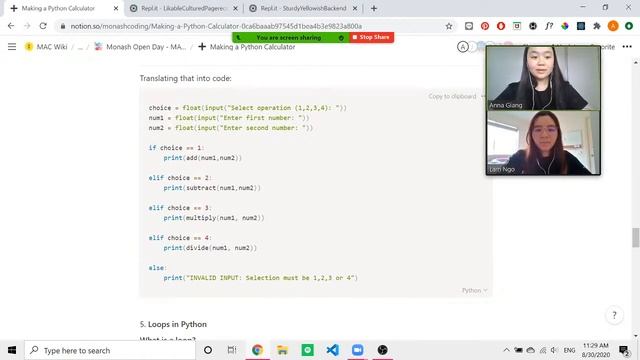Go back using browser back arrow
Viewport: 640px width, 360px height.
(11, 26)
